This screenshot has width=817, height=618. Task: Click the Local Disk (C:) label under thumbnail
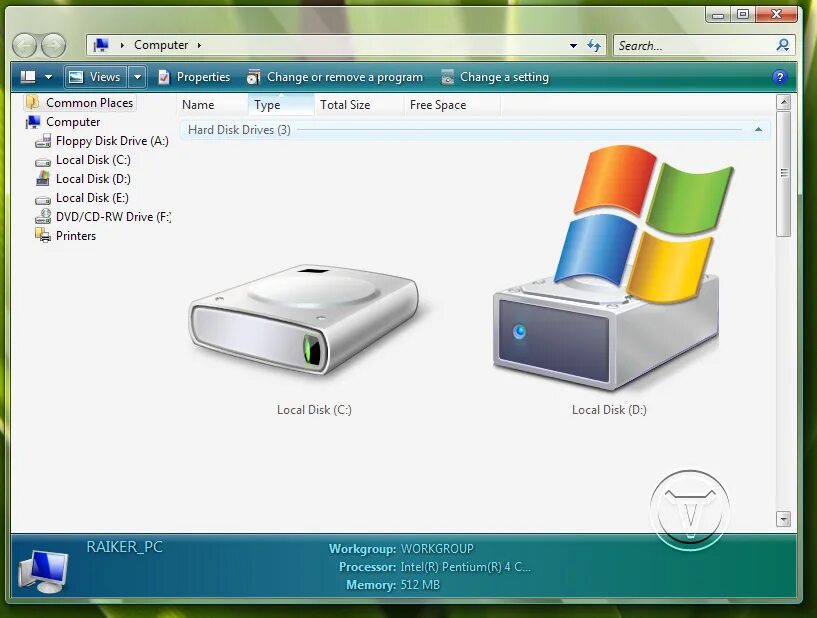314,410
